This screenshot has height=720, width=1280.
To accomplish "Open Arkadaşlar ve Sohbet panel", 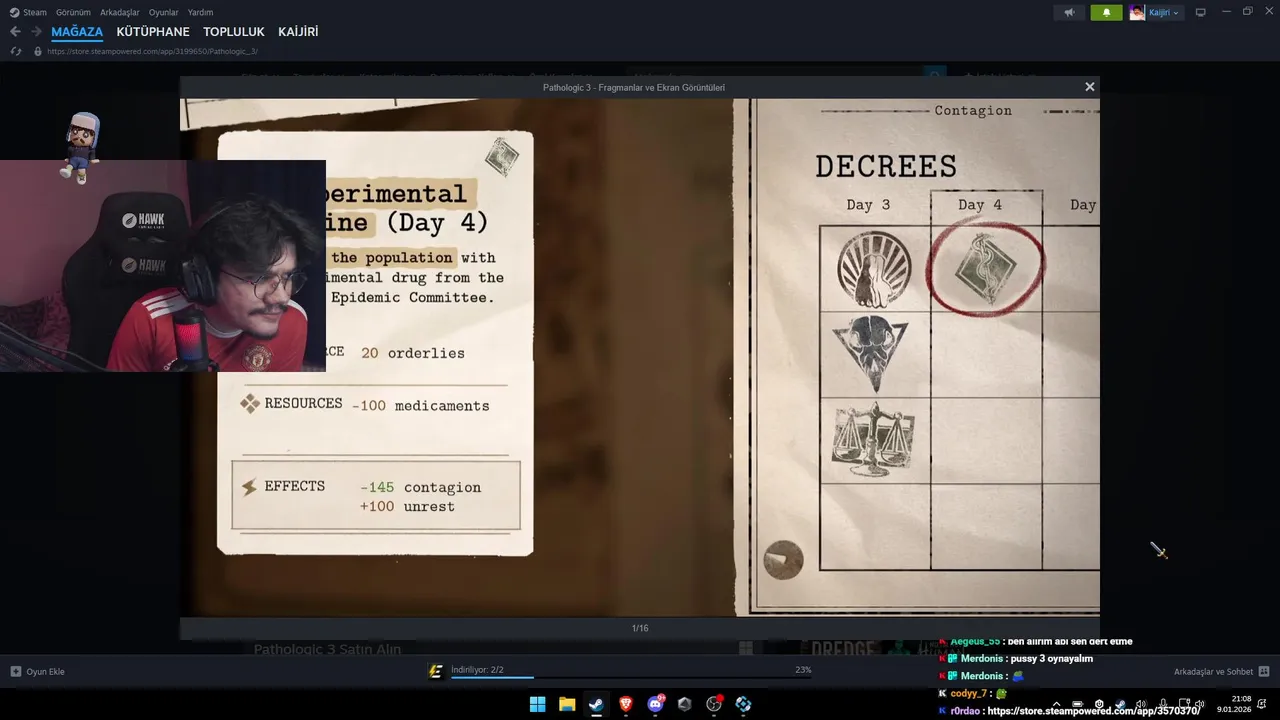I will pos(1221,671).
